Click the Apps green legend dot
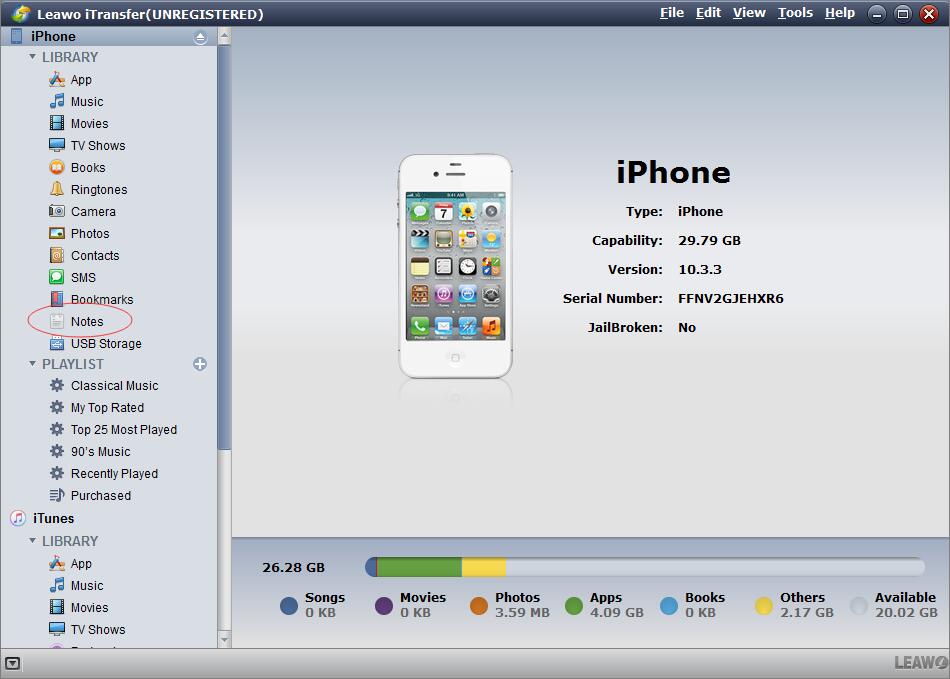This screenshot has height=679, width=950. tap(574, 606)
